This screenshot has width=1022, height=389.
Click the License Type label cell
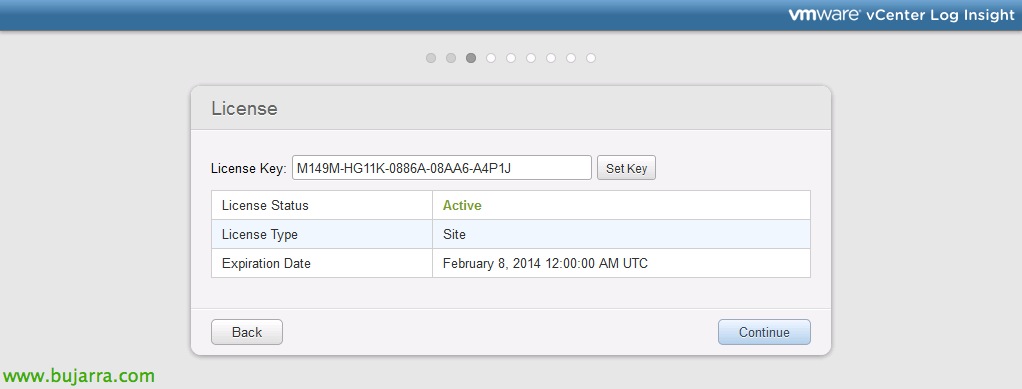point(322,235)
